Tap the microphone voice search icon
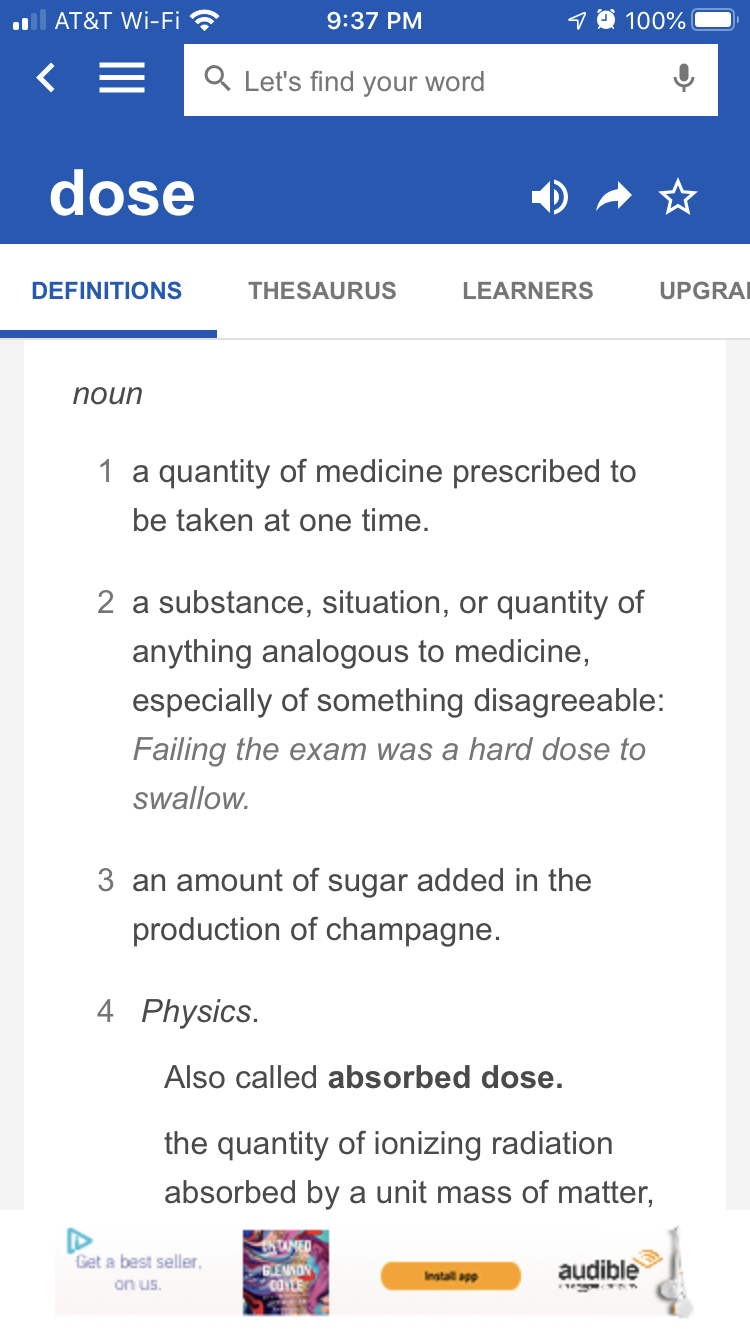This screenshot has height=1334, width=750. coord(684,79)
